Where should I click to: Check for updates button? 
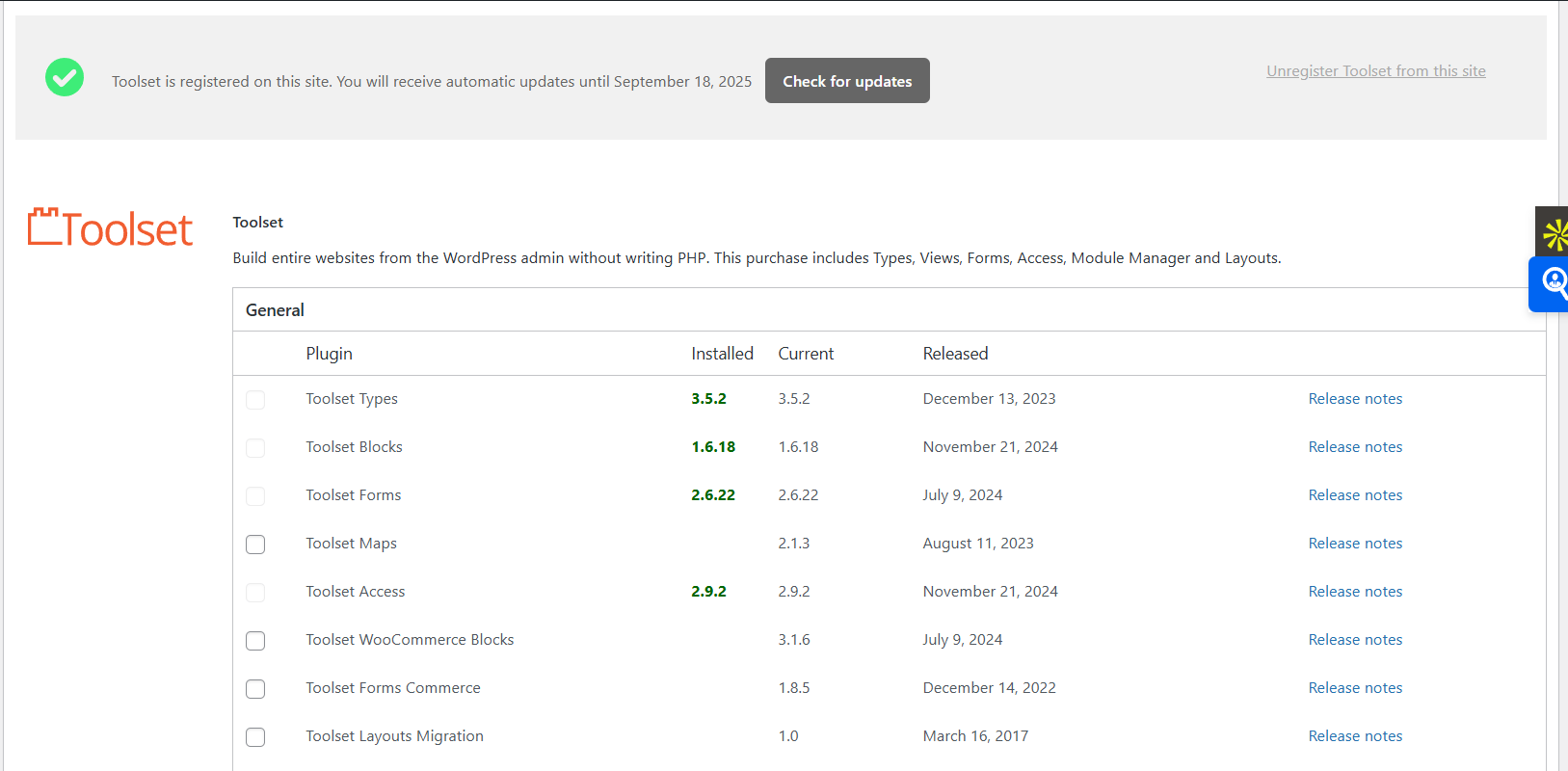(847, 81)
